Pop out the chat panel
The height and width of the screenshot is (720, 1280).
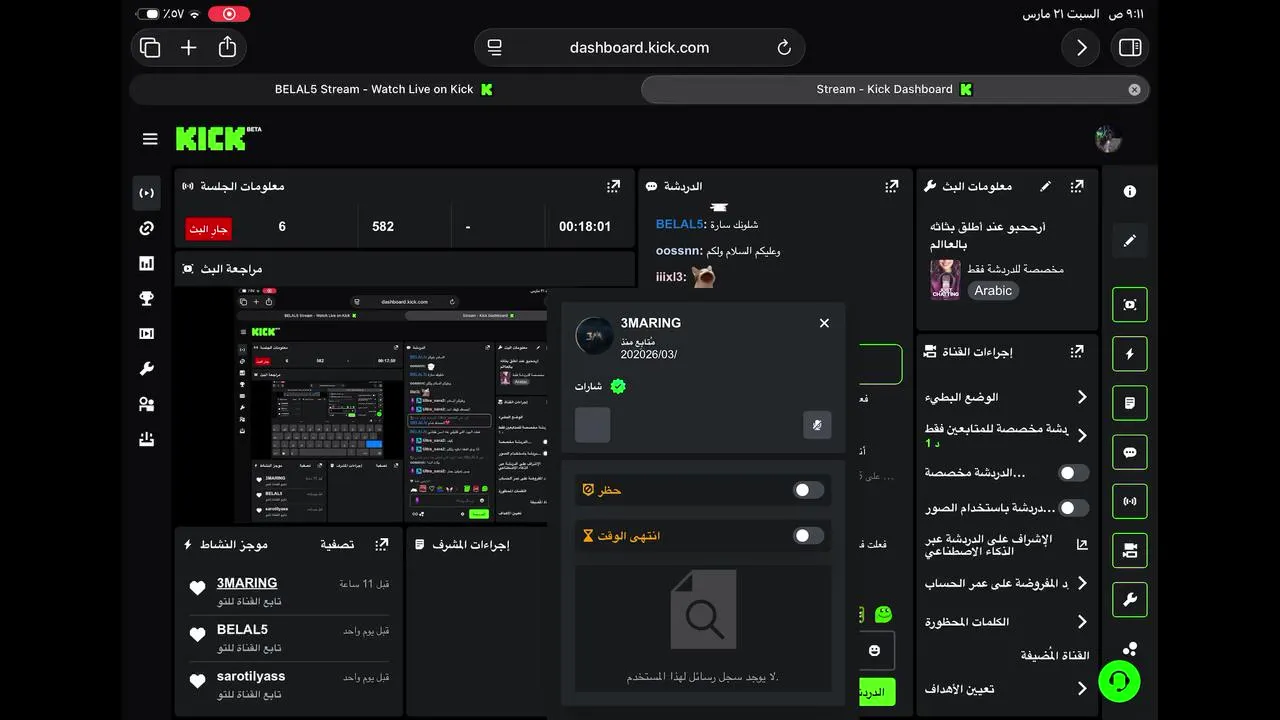point(891,186)
